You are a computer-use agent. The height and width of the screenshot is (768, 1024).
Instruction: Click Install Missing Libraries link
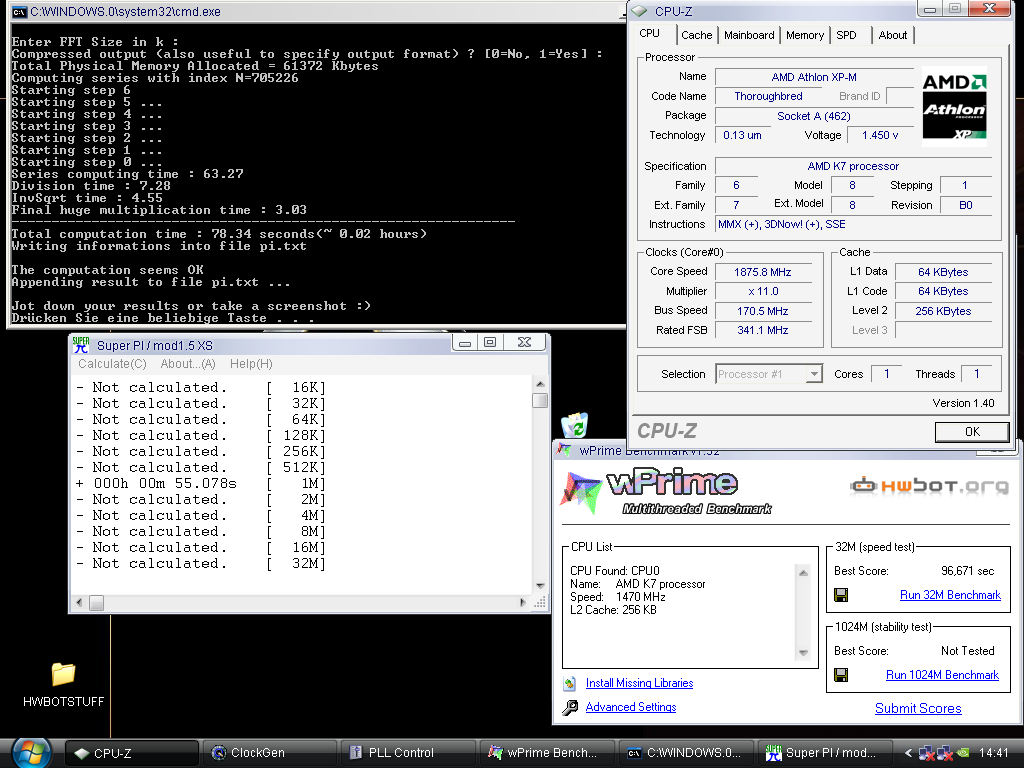click(639, 683)
